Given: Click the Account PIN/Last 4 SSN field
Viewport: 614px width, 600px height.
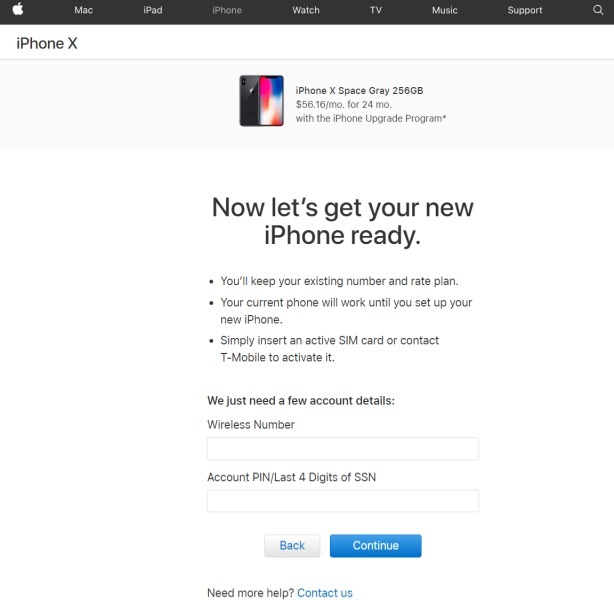Looking at the screenshot, I should [342, 501].
